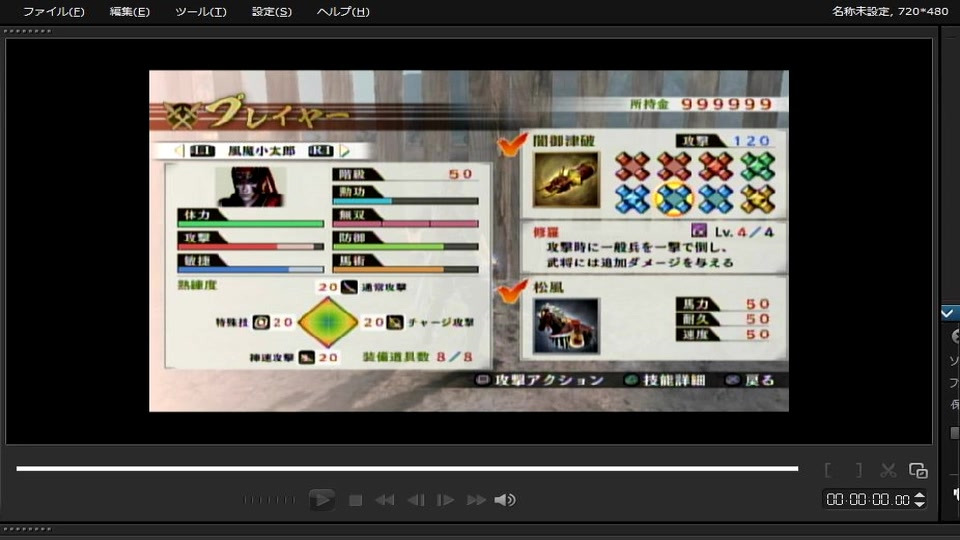960x540 pixels.
Task: Open the 編集(E) menu
Action: pyautogui.click(x=129, y=12)
